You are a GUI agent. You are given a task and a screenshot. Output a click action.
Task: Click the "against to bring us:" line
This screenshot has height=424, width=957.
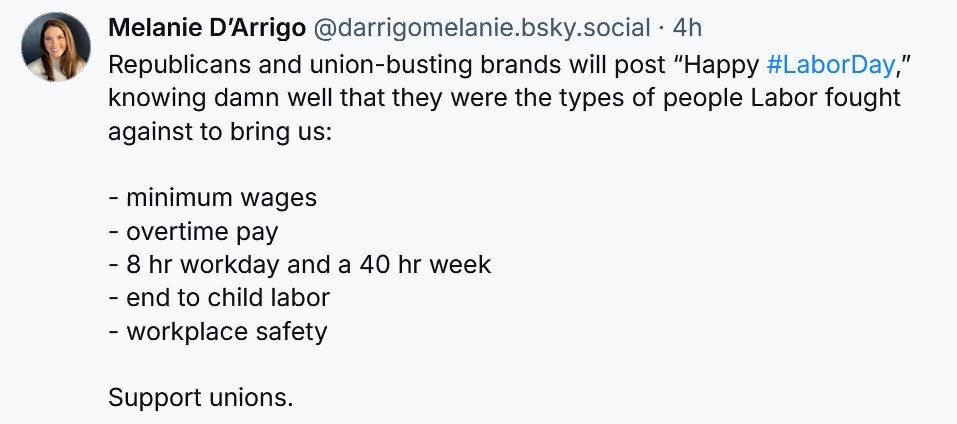(219, 131)
